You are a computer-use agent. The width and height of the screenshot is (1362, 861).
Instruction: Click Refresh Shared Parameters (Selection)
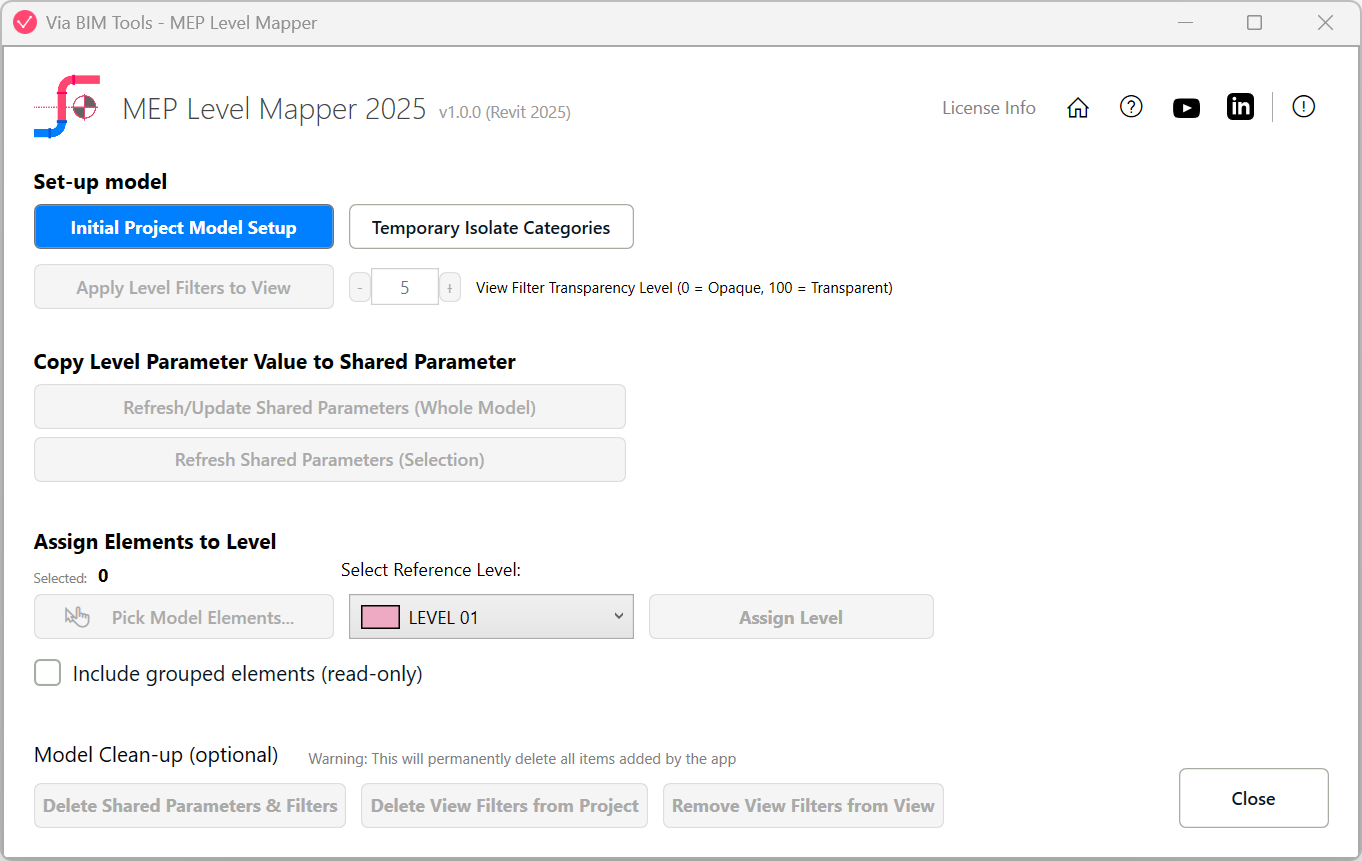[330, 459]
